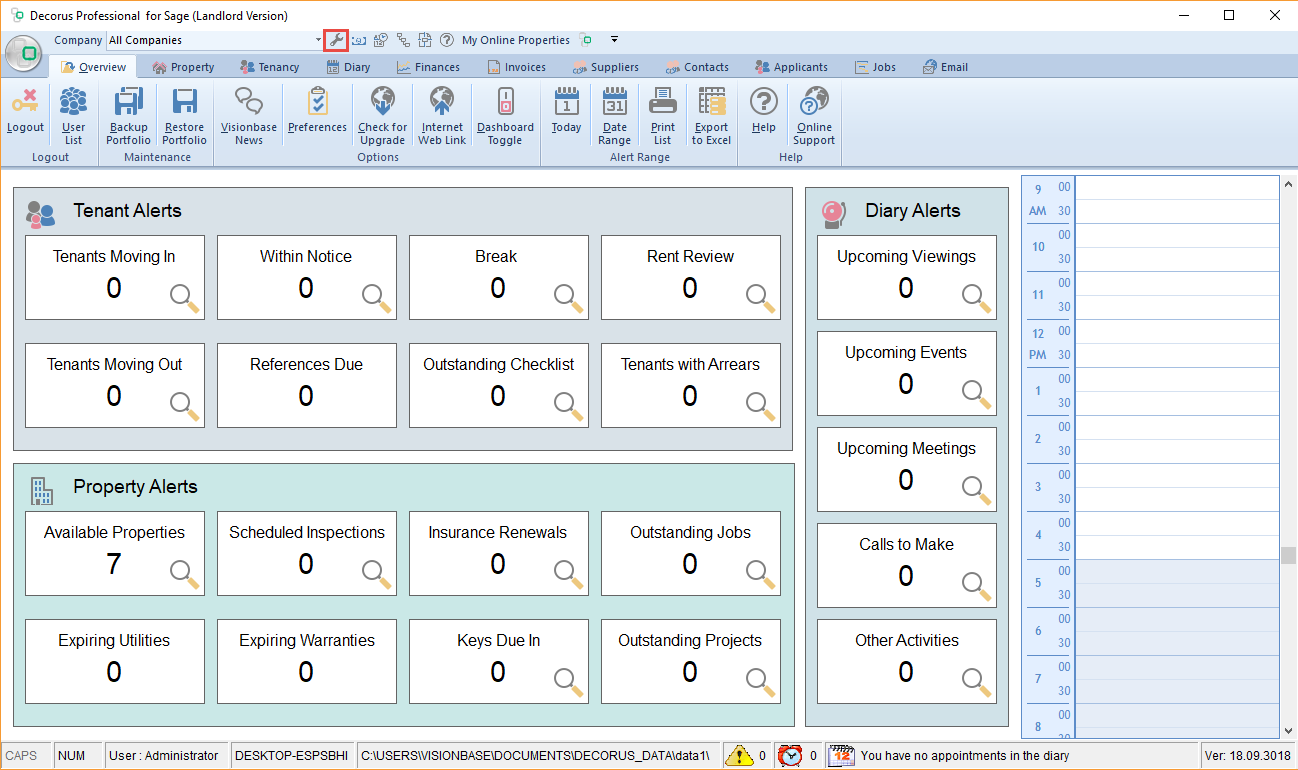This screenshot has width=1298, height=770.
Task: Click the wrench icon beside Company box
Action: (336, 40)
